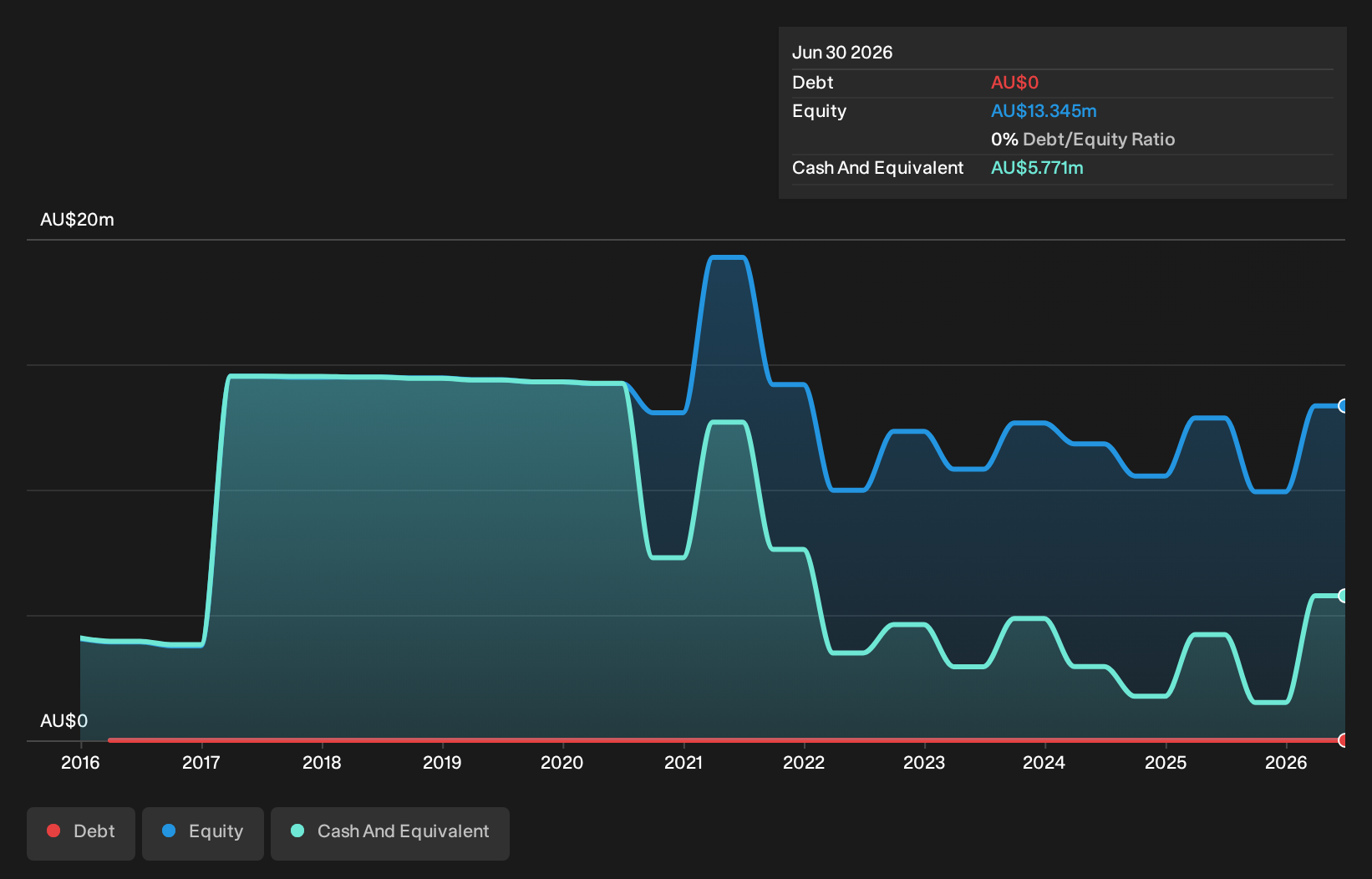This screenshot has width=1372, height=879.
Task: Click the red Debt endpoint marker
Action: point(1344,740)
